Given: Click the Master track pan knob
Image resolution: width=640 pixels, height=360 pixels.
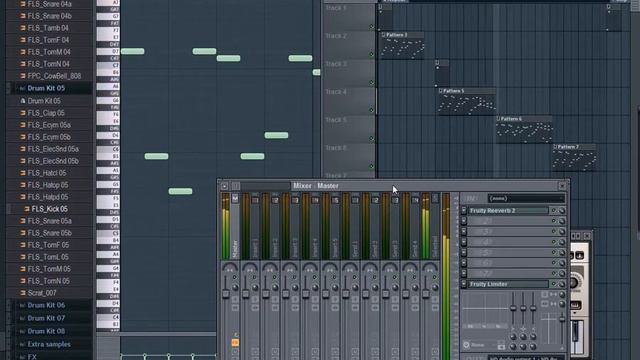Looking at the screenshot, I should click(229, 268).
